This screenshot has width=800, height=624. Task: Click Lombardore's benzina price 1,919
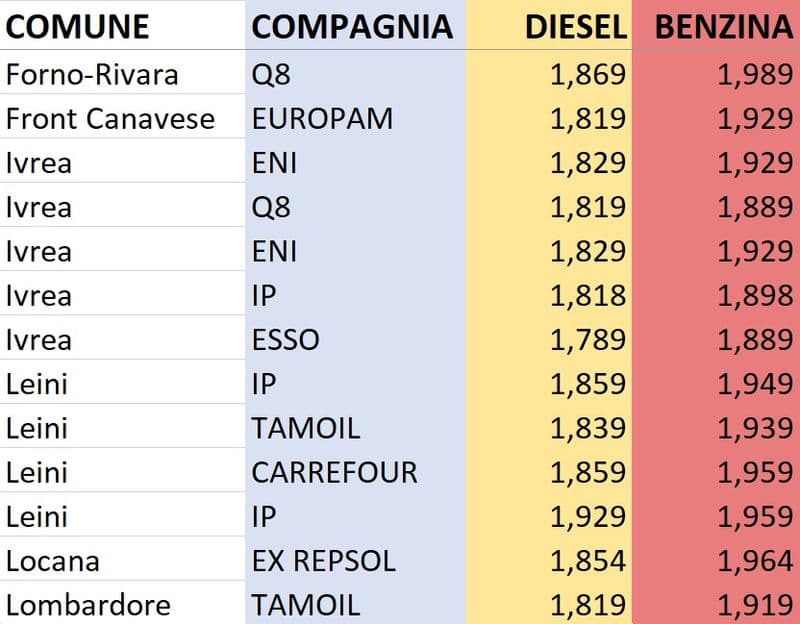(755, 604)
